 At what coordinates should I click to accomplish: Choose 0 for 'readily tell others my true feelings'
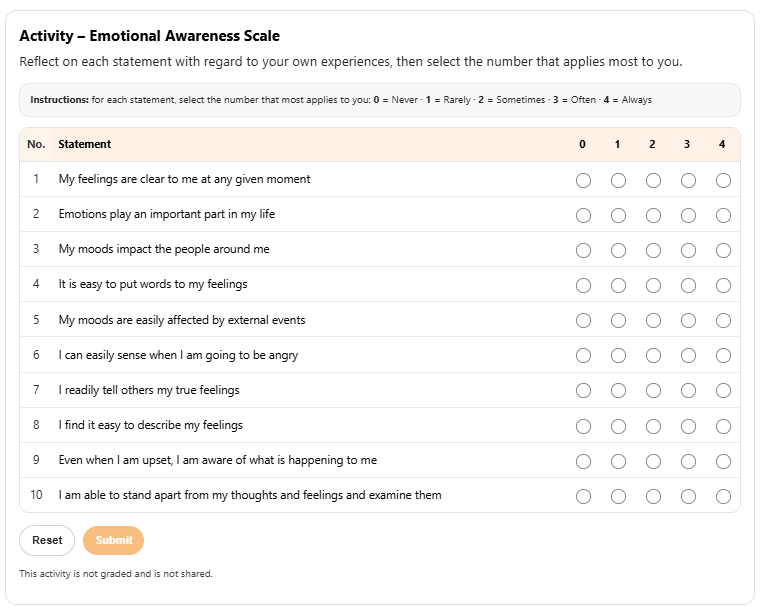(x=584, y=391)
